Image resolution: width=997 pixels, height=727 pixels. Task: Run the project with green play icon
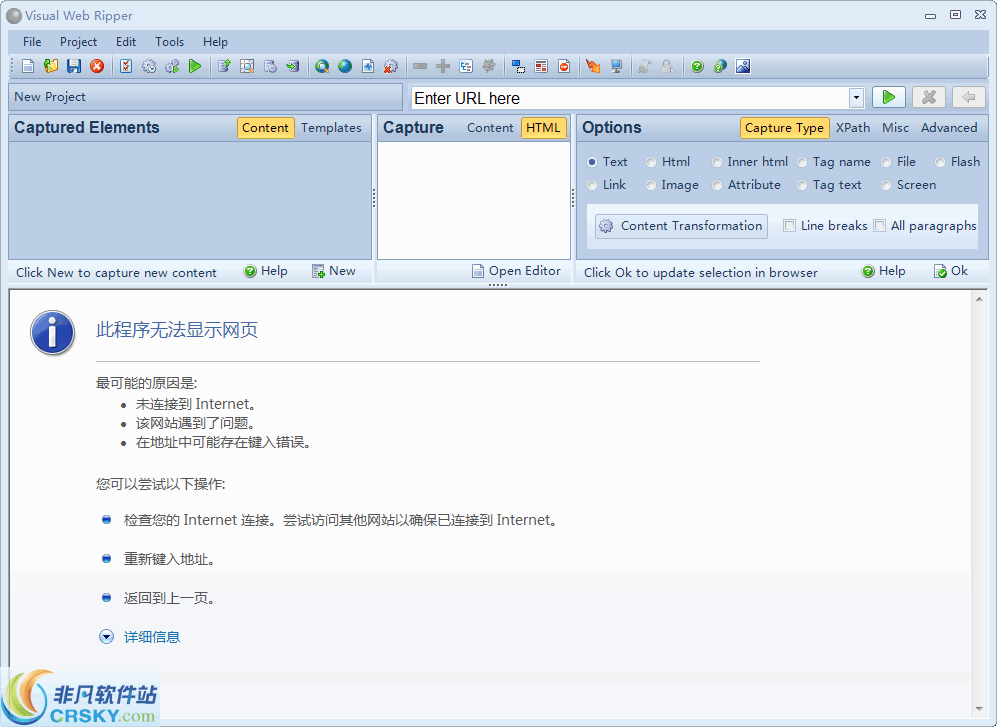click(194, 65)
